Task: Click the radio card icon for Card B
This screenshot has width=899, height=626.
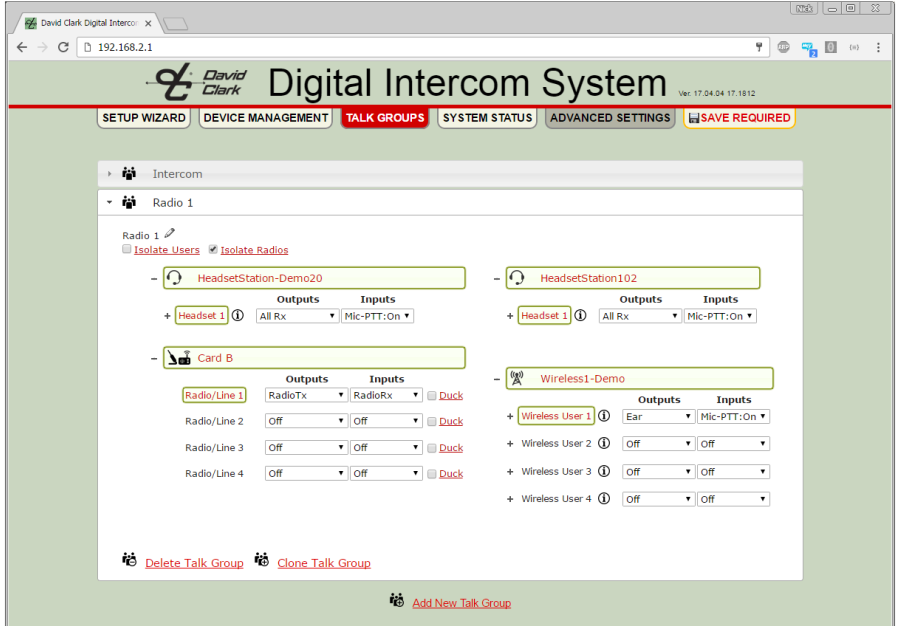Action: point(179,358)
